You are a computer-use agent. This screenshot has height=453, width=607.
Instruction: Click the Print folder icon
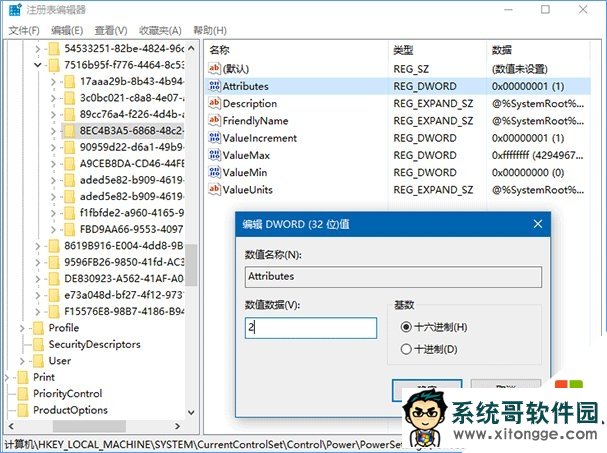click(23, 378)
